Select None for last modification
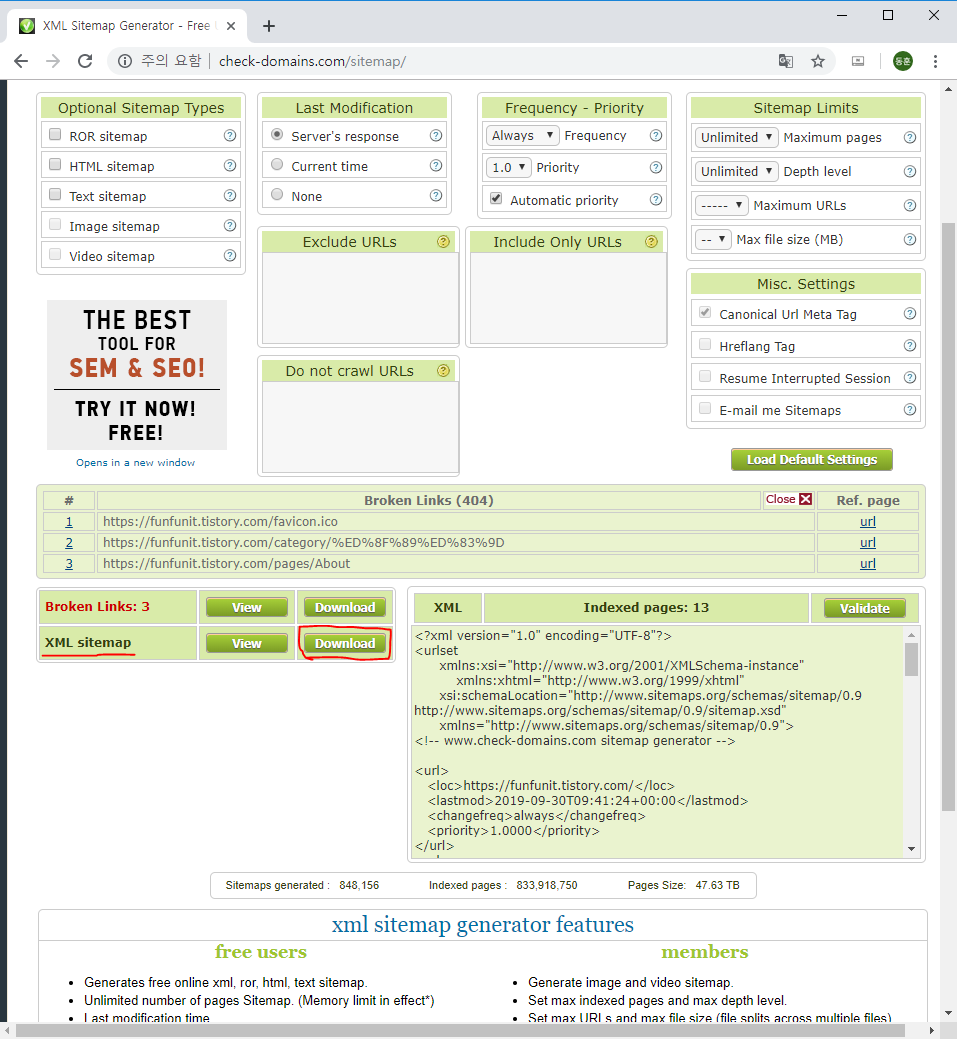The image size is (957, 1039). tap(278, 194)
